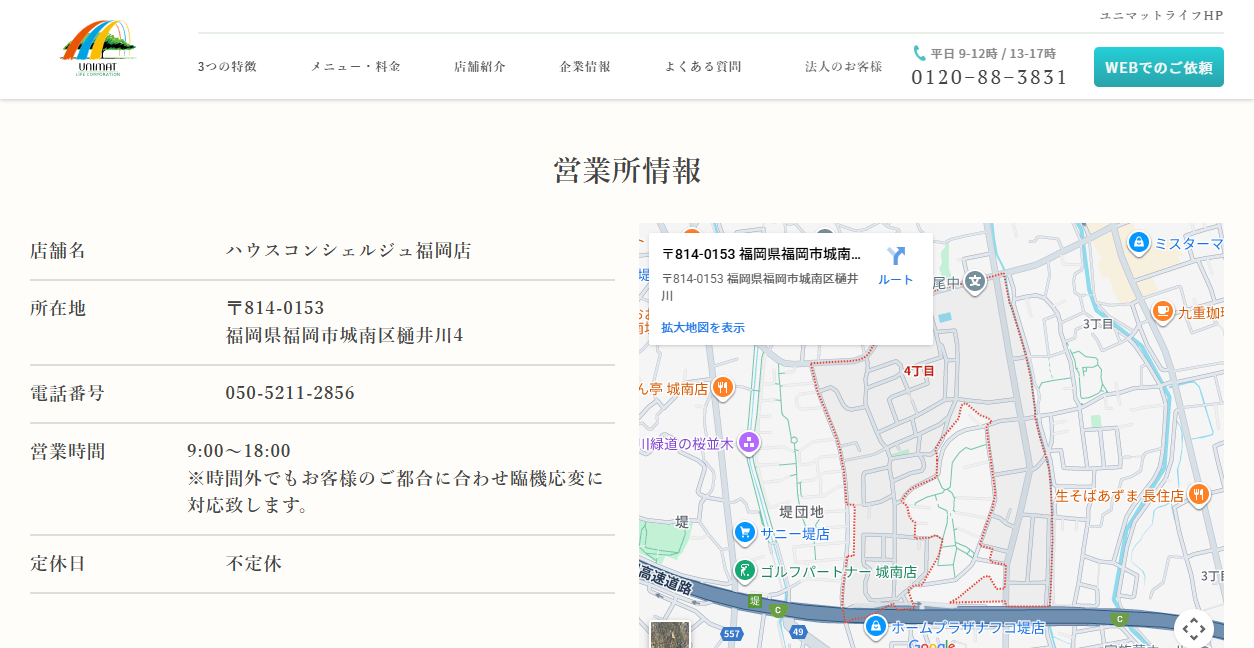Select メニュー・料金 in the navigation

pyautogui.click(x=355, y=66)
